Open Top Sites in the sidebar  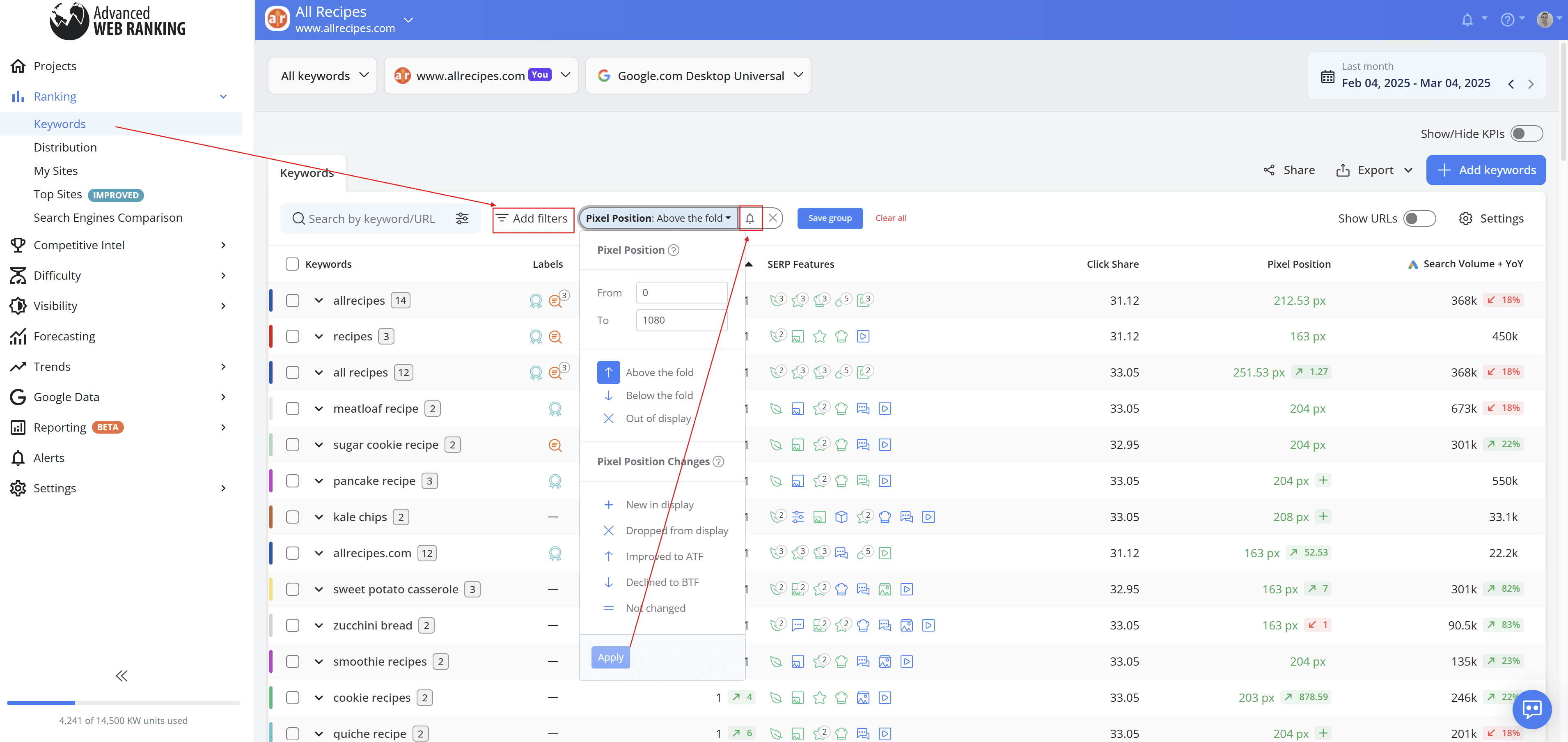(57, 195)
